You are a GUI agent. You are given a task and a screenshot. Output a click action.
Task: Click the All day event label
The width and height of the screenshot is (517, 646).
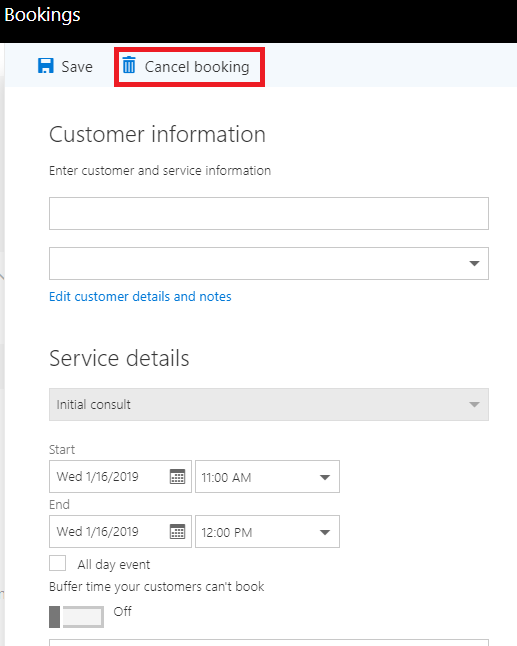point(114,564)
